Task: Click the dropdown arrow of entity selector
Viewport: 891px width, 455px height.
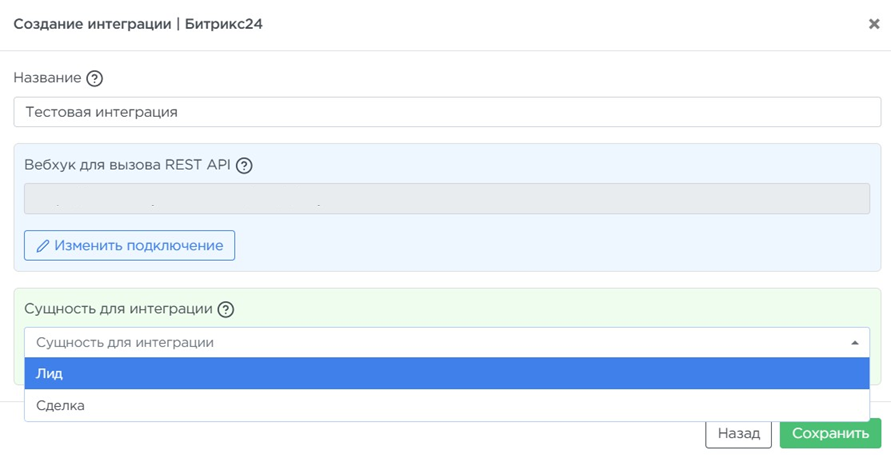Action: (x=855, y=342)
